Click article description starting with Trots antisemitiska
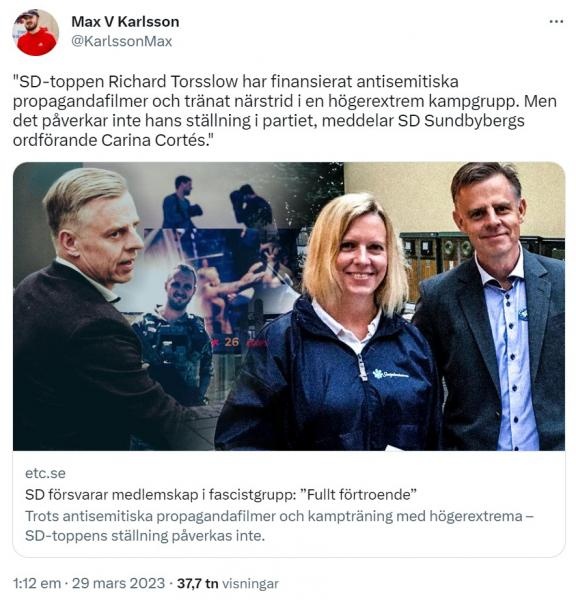The image size is (576, 600). point(279,526)
